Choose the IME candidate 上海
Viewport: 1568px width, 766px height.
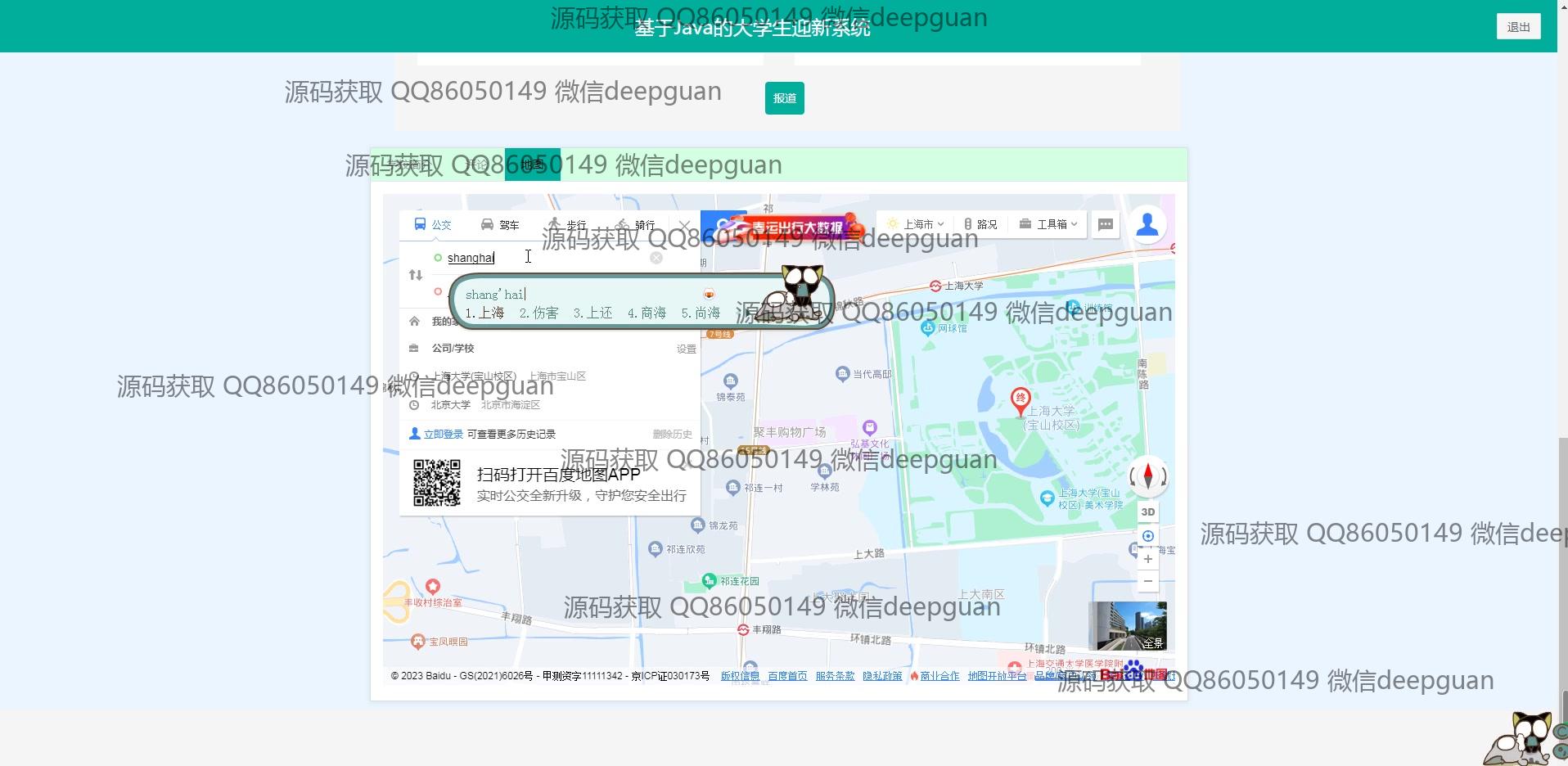point(485,313)
